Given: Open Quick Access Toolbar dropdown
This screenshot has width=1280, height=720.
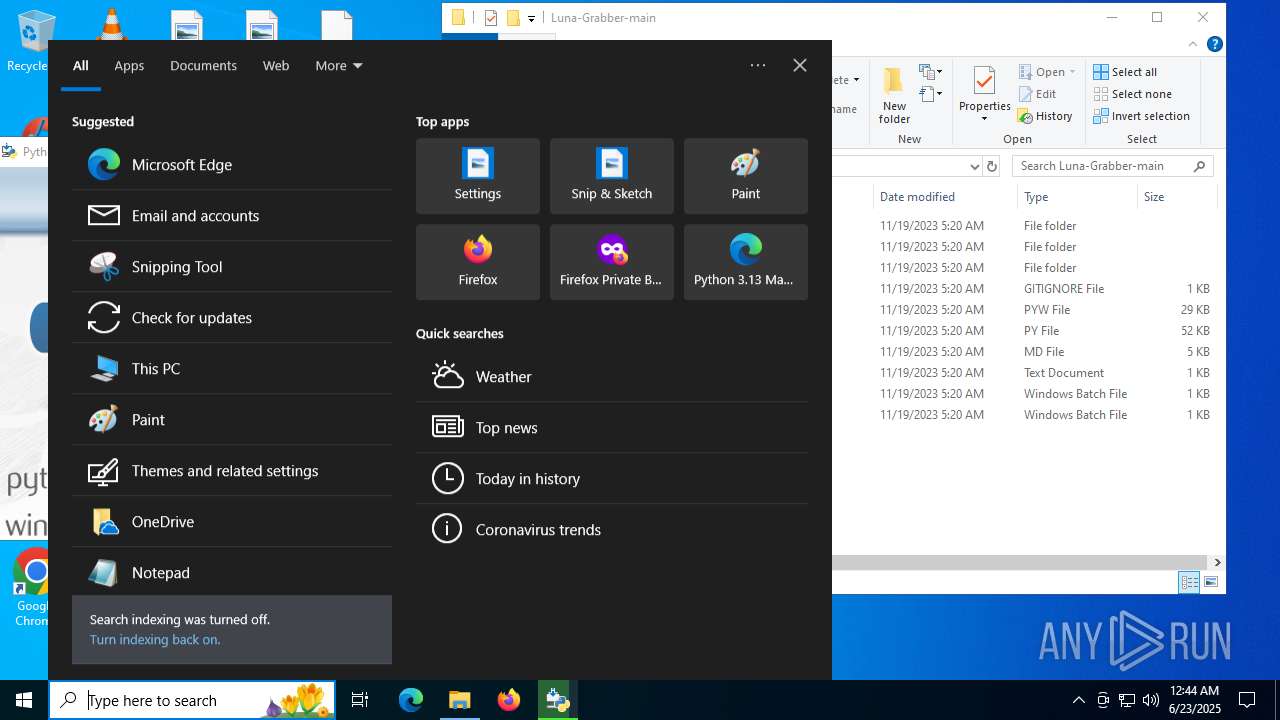Looking at the screenshot, I should 531,18.
